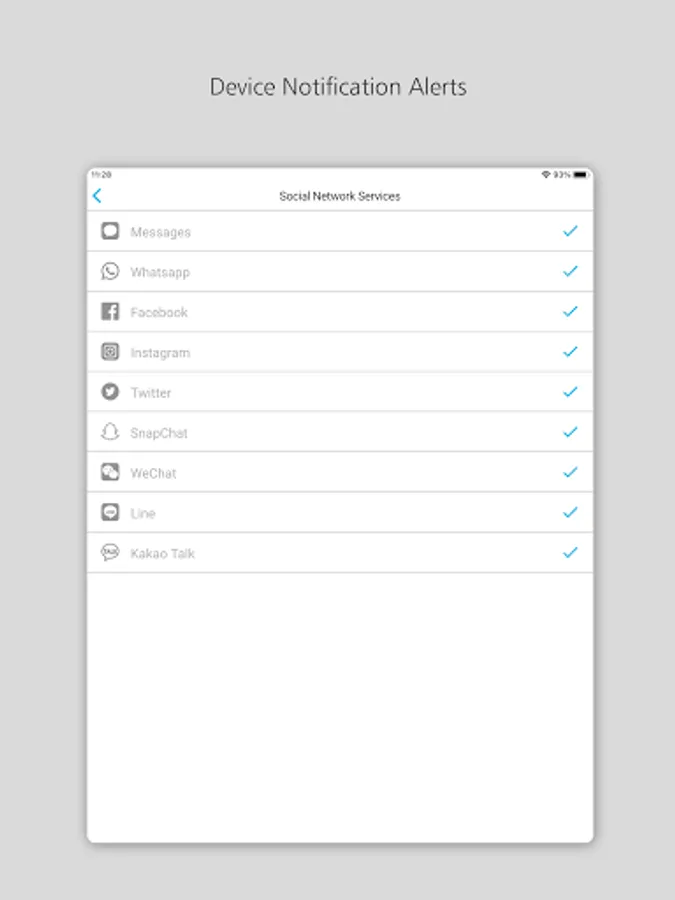Click the Instagram camera icon

pos(110,351)
